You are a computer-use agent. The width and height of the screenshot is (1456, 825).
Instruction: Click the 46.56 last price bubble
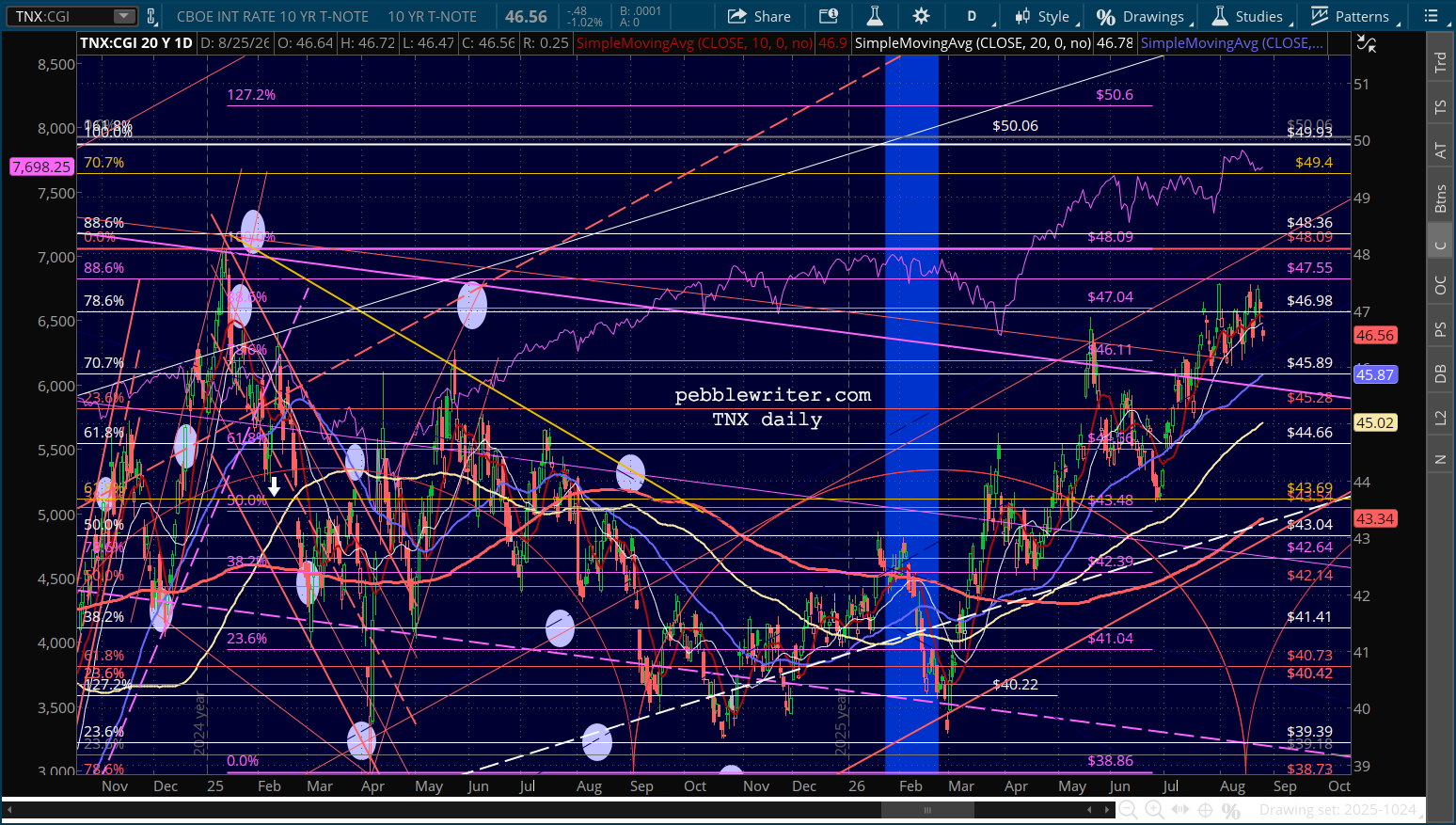1375,335
